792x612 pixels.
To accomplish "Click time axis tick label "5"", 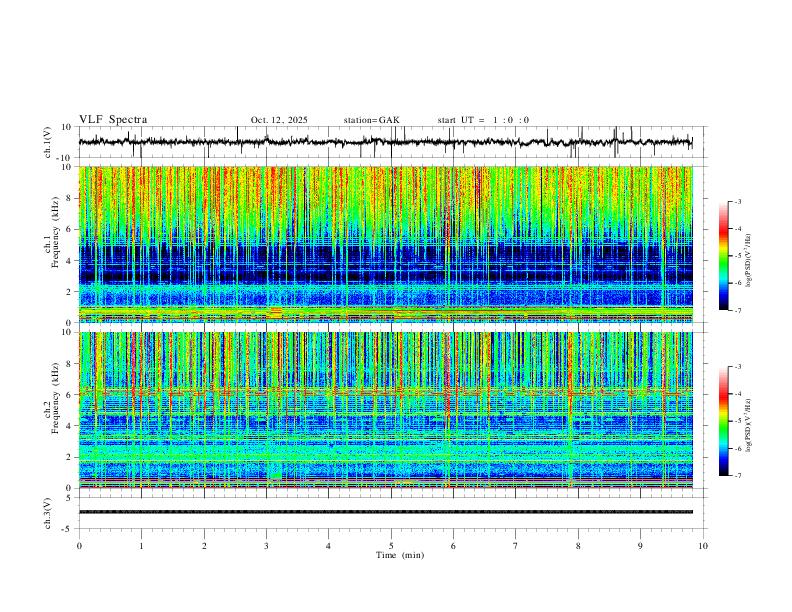I will [x=391, y=546].
